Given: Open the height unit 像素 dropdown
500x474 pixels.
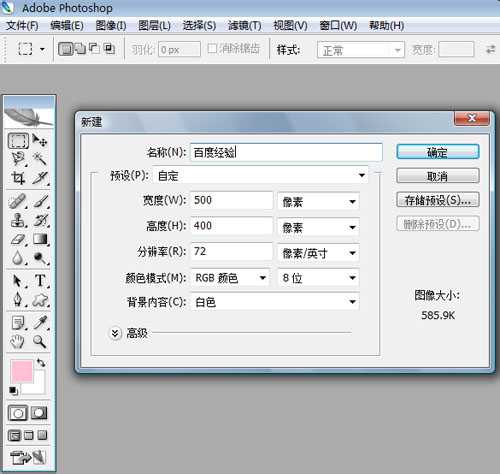Looking at the screenshot, I should (318, 227).
